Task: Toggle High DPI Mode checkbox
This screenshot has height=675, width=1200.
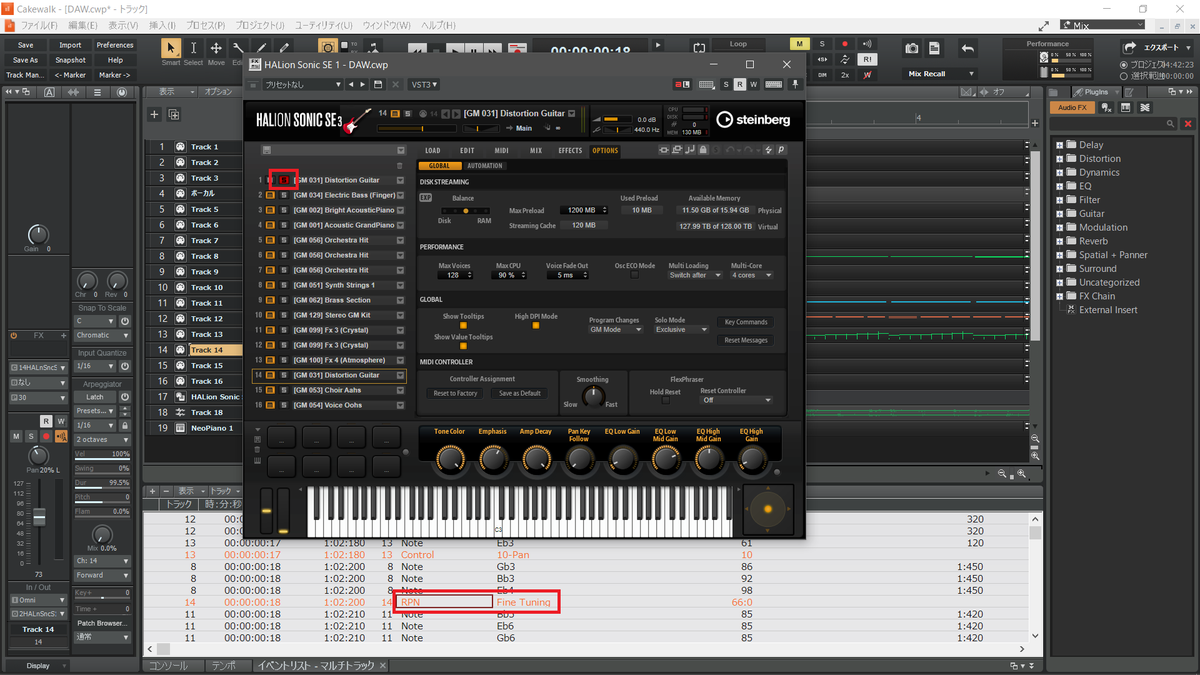Action: pos(536,325)
